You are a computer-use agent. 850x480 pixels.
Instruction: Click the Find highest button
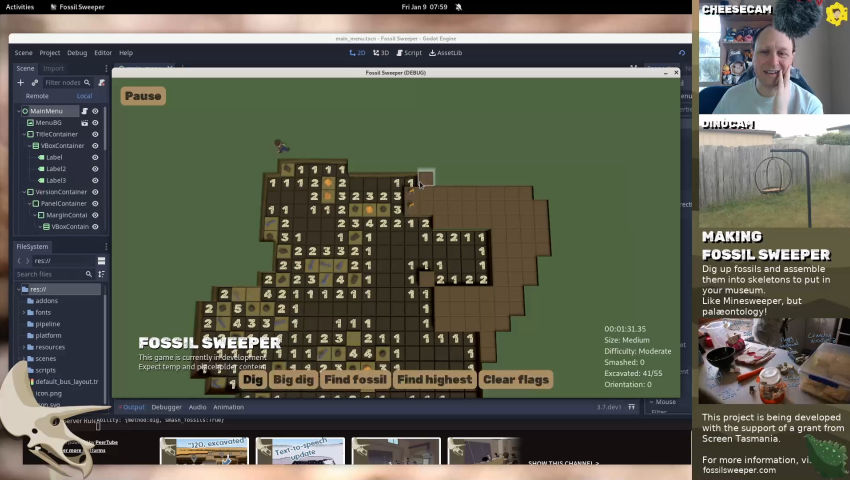(x=434, y=380)
